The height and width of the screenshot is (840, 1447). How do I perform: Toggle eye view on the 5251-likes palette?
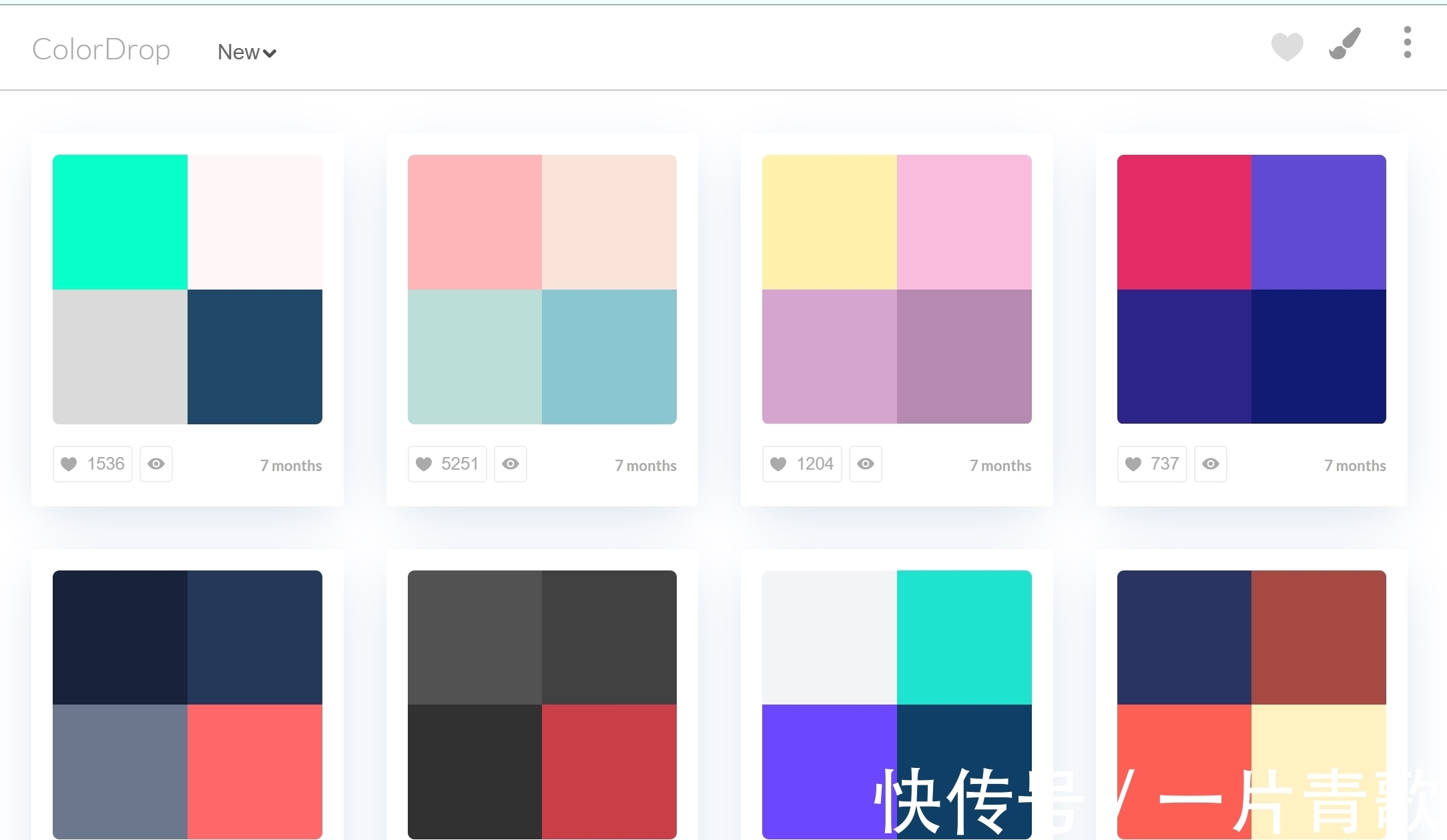(511, 464)
